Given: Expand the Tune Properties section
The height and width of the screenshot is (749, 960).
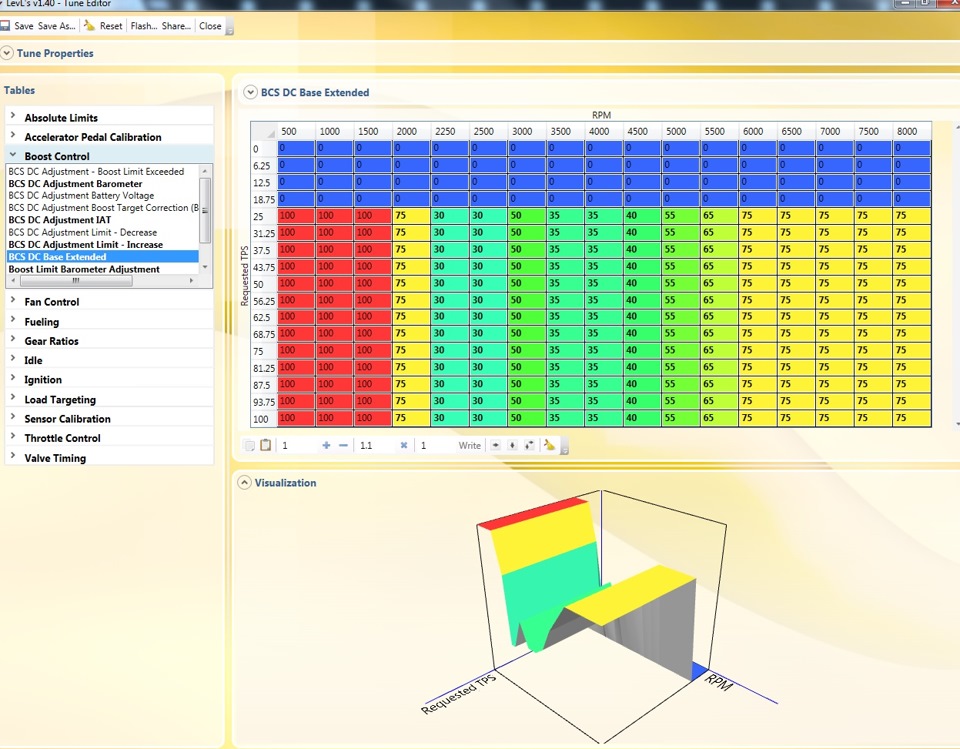Looking at the screenshot, I should 8,53.
